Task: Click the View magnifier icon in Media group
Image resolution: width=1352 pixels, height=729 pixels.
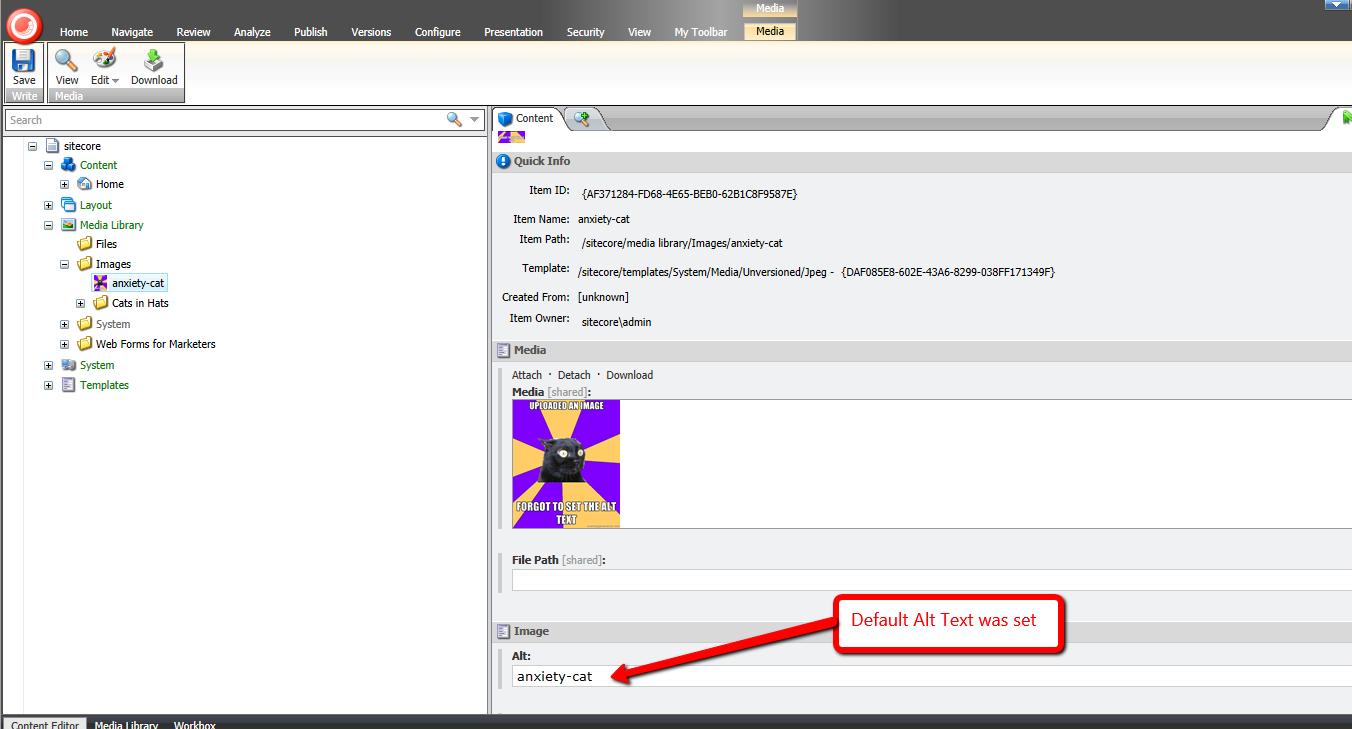Action: [67, 61]
